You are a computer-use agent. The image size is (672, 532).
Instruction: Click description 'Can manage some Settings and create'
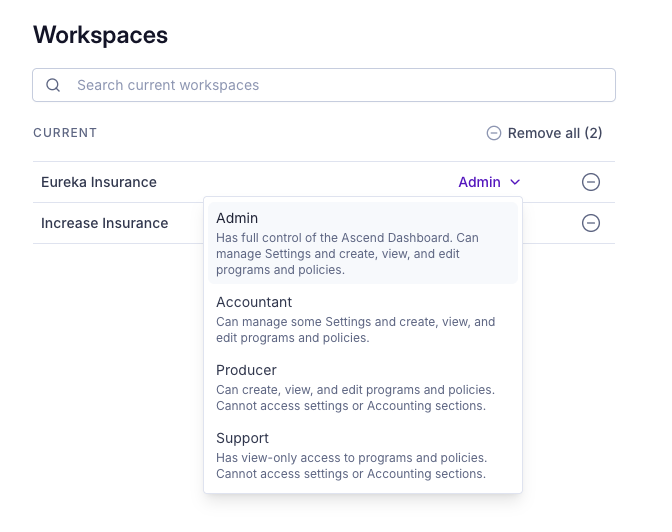point(355,330)
